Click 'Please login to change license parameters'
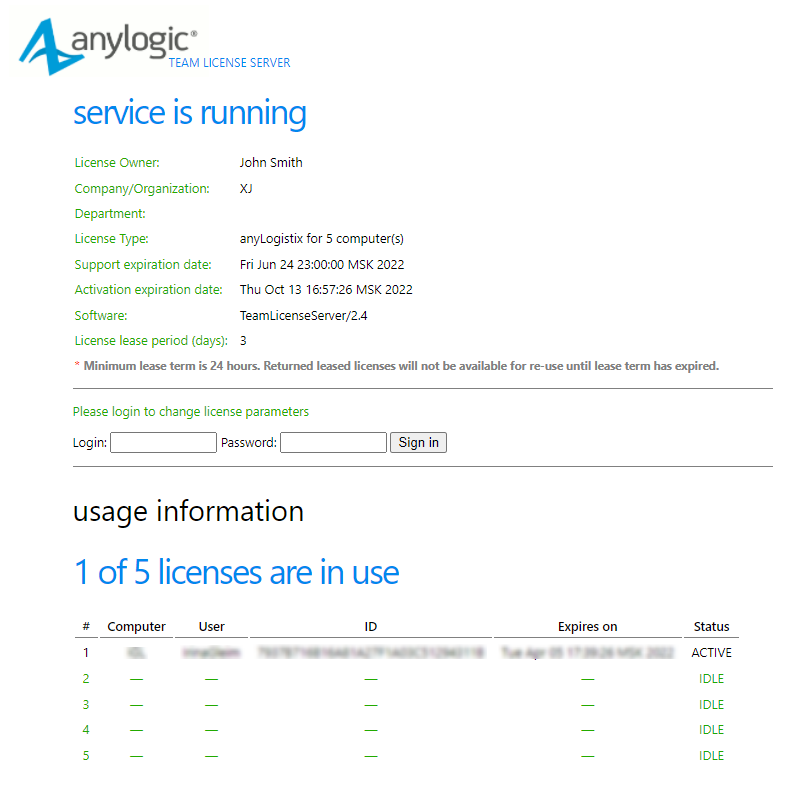This screenshot has height=795, width=808. click(x=191, y=412)
